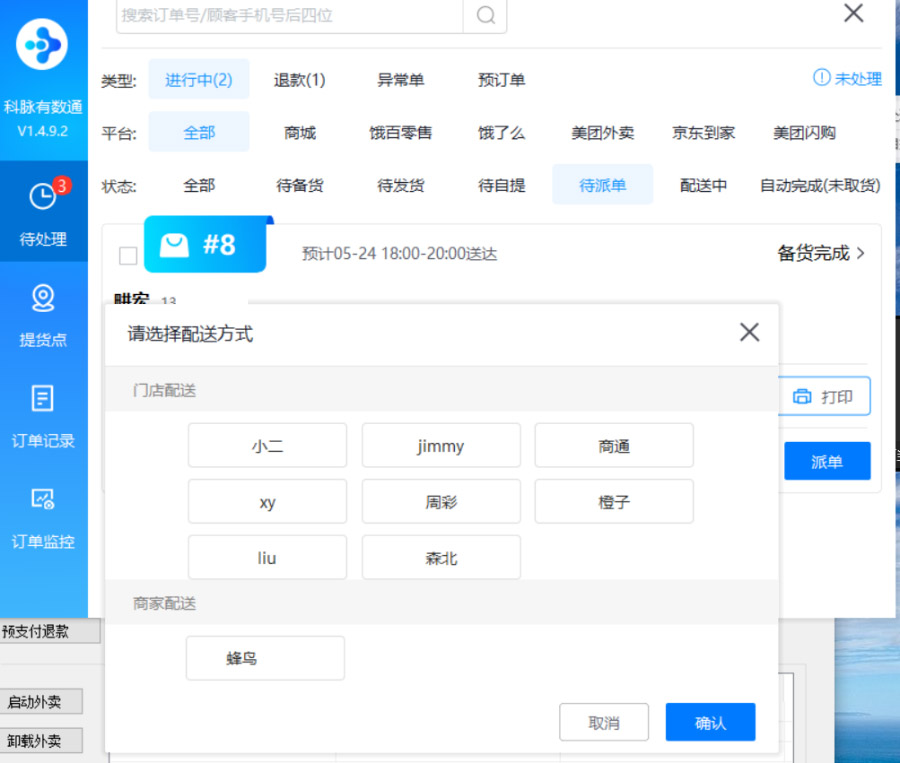This screenshot has width=900, height=763.
Task: Filter by 美团外卖 platform
Action: click(603, 132)
